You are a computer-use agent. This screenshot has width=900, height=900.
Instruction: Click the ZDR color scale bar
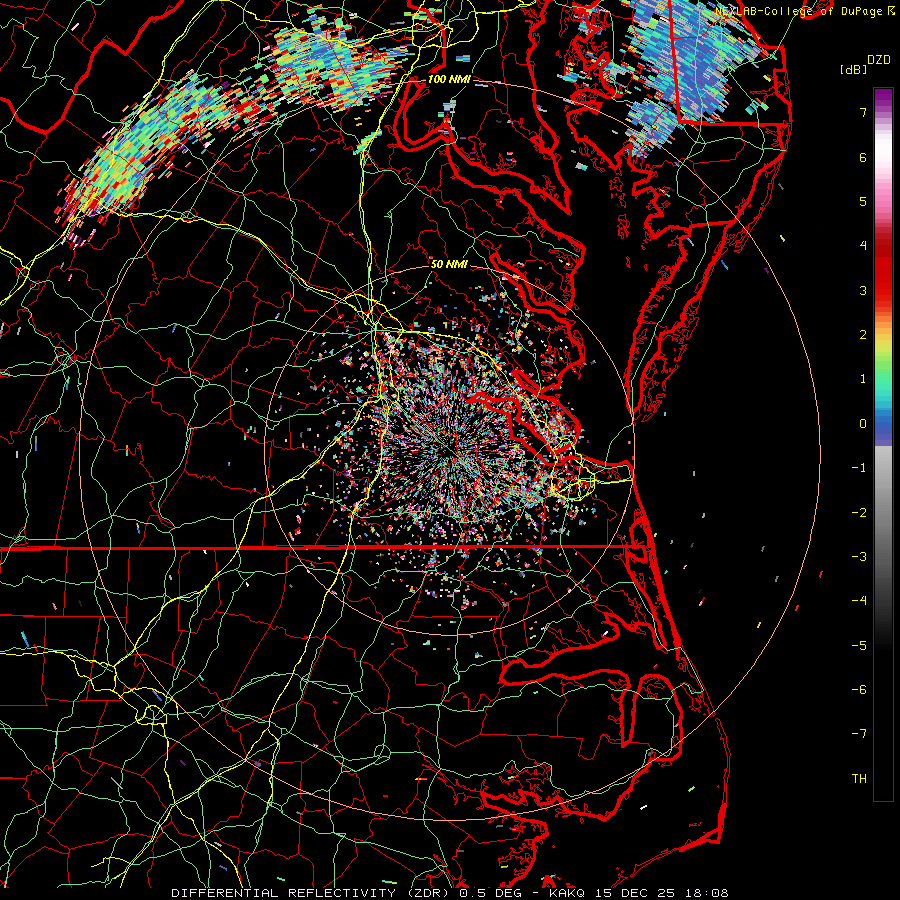coord(883,444)
